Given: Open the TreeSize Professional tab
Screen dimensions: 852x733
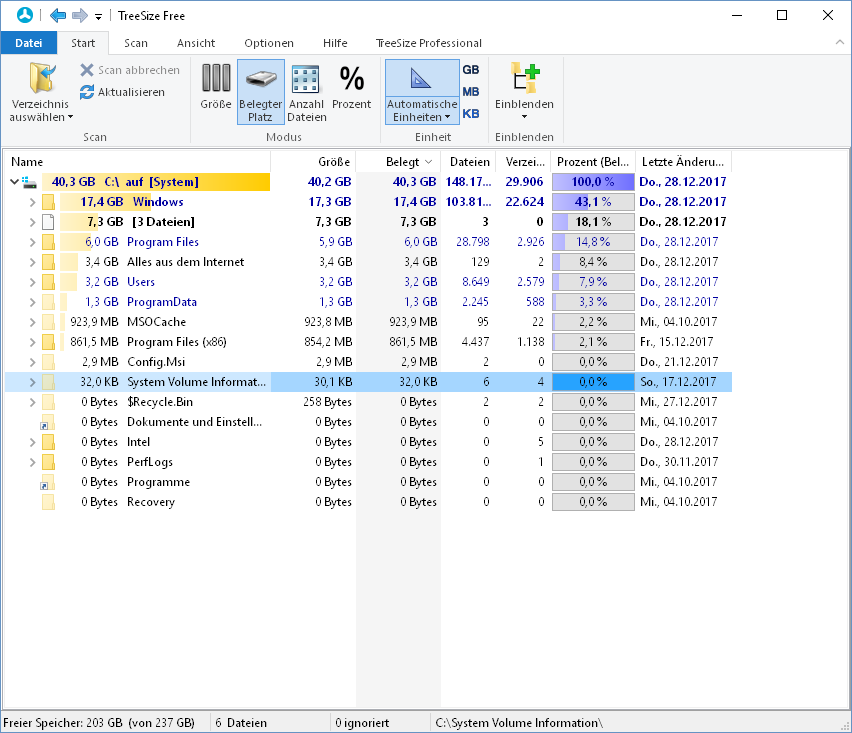Looking at the screenshot, I should 429,43.
